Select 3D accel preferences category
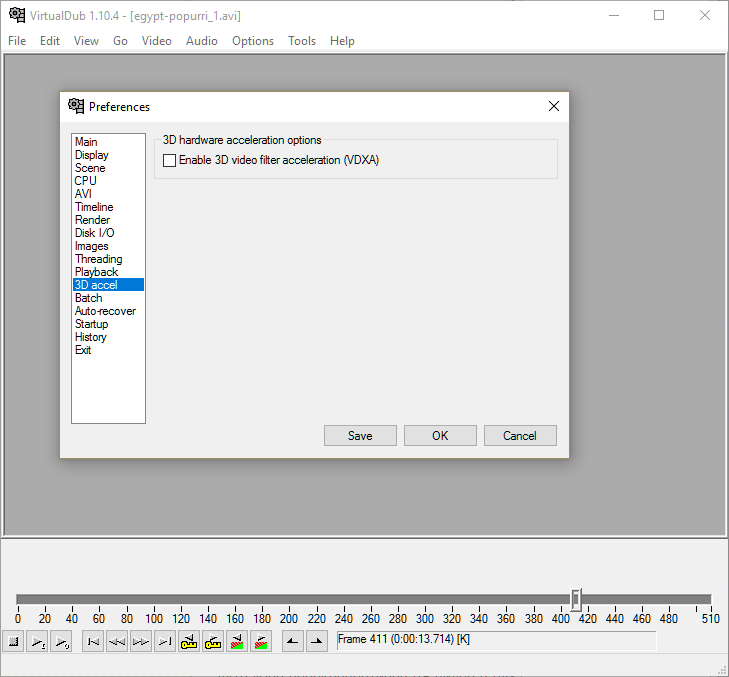The image size is (729, 677). coord(108,285)
